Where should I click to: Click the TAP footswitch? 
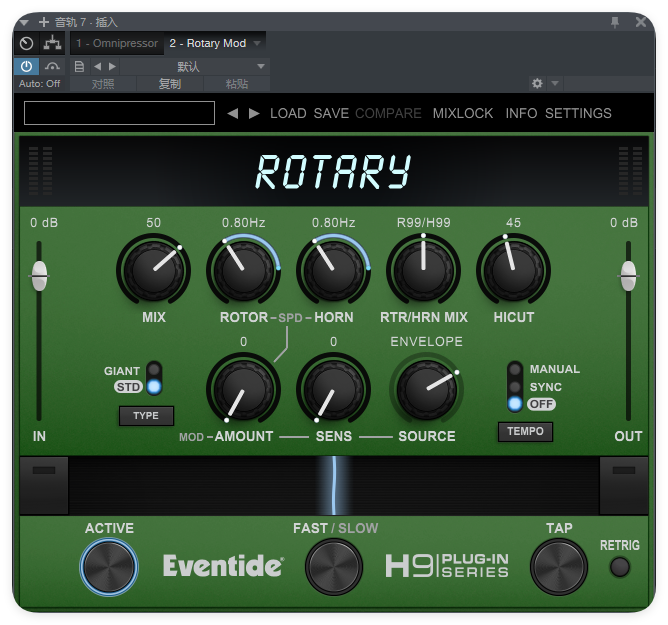559,567
